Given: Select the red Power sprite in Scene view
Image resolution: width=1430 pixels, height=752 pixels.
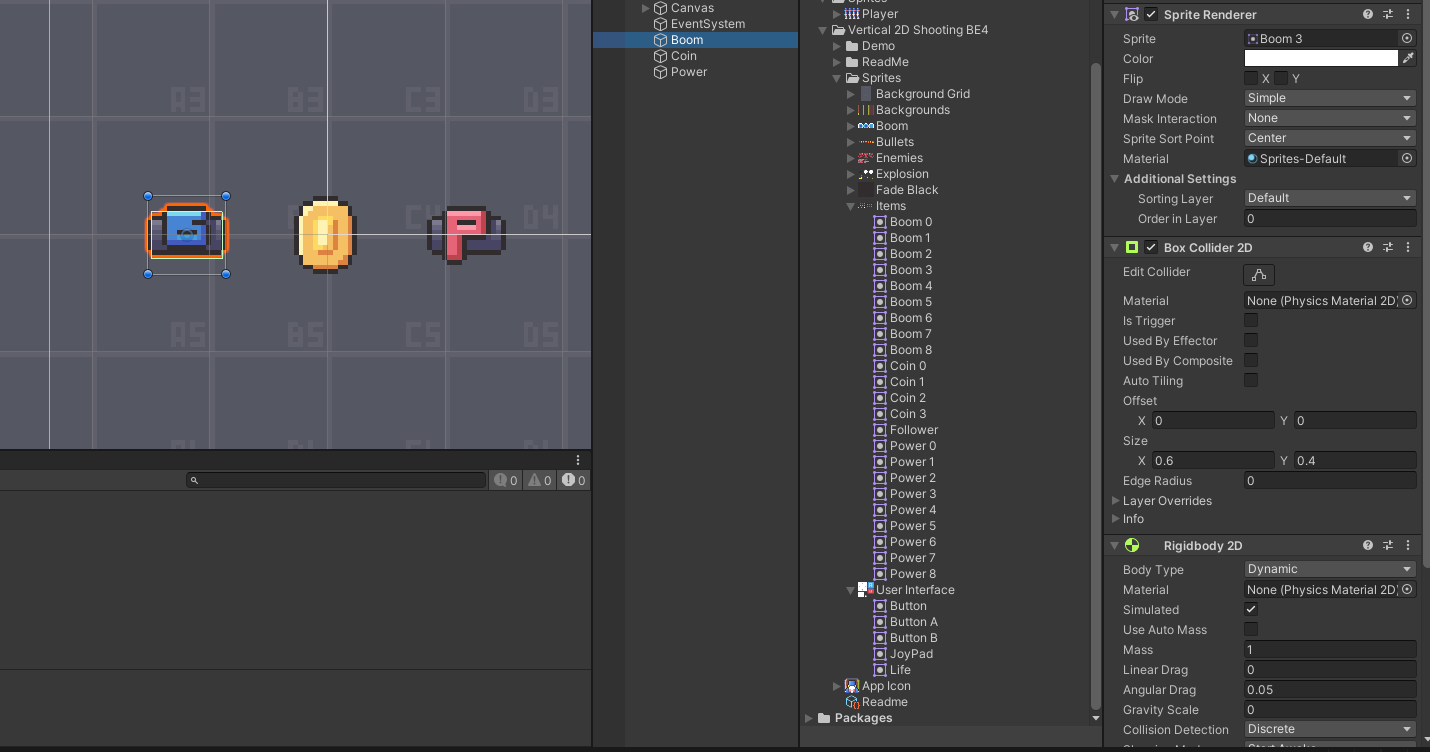Looking at the screenshot, I should 466,235.
